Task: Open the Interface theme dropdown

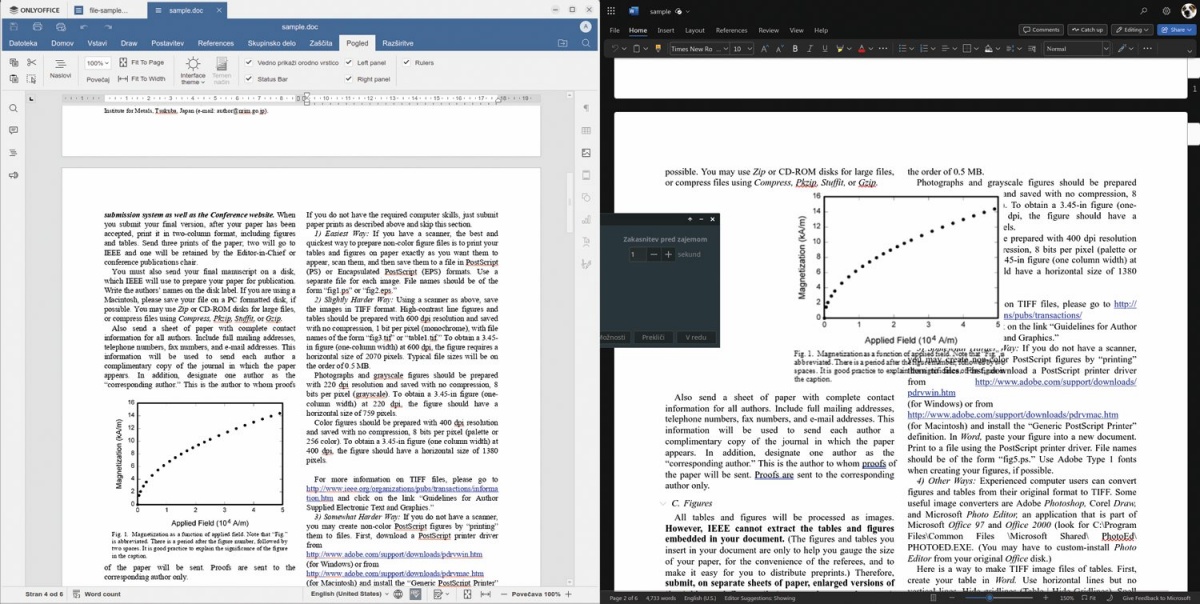Action: [193, 70]
